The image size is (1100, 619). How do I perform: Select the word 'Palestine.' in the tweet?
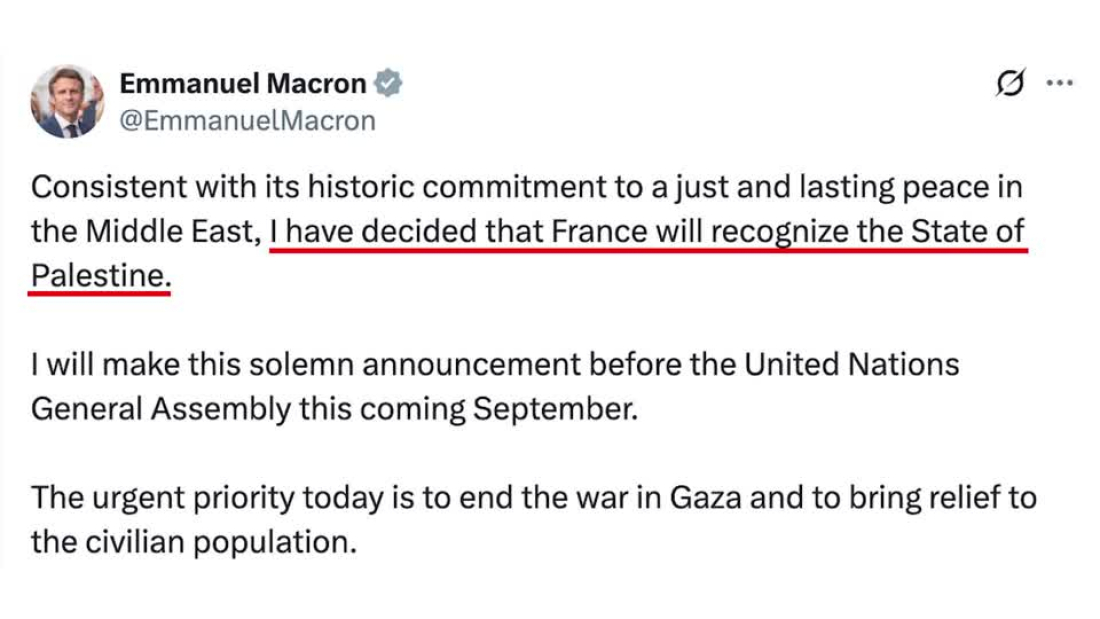tap(101, 276)
